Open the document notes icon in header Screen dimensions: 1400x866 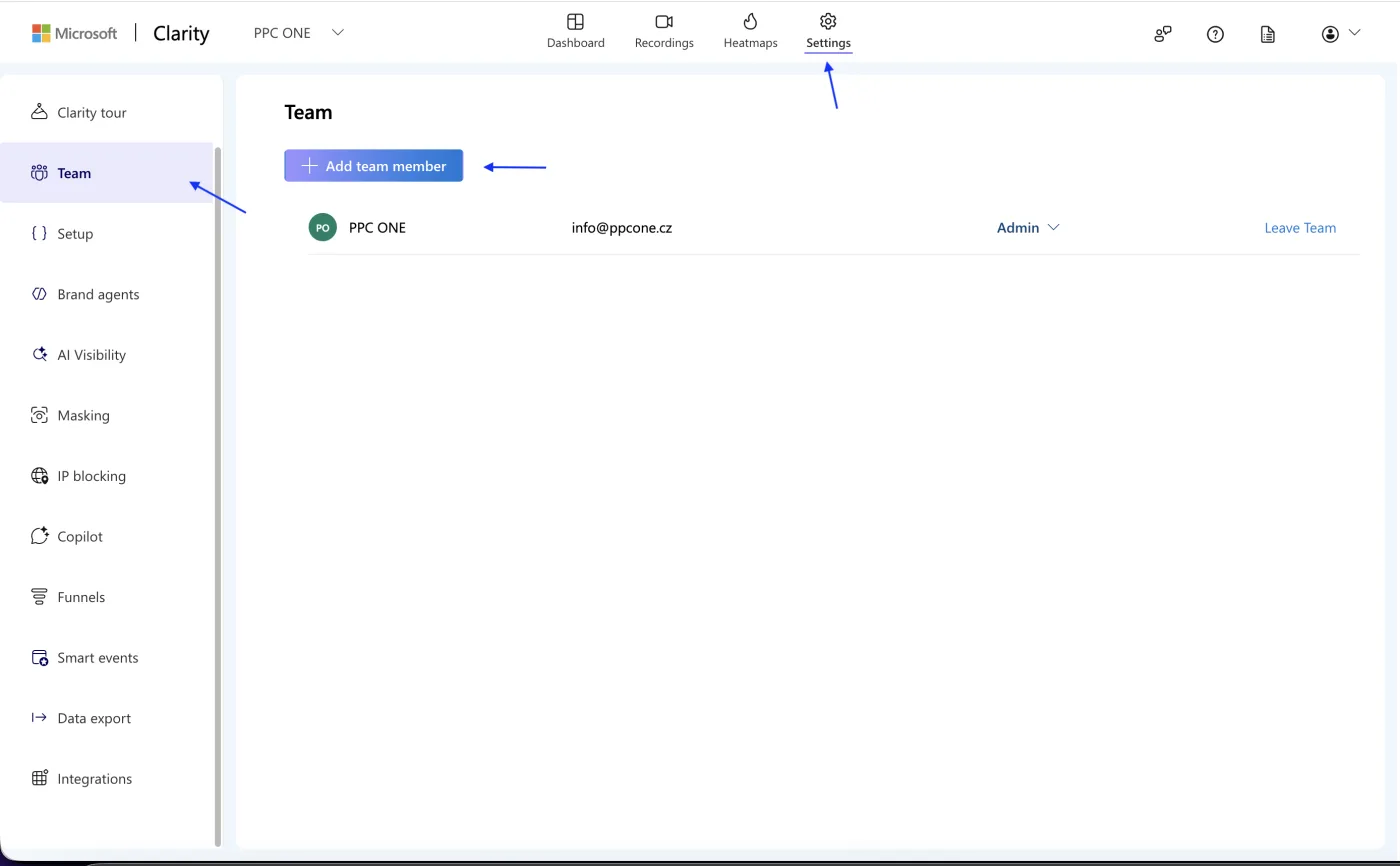pos(1268,34)
